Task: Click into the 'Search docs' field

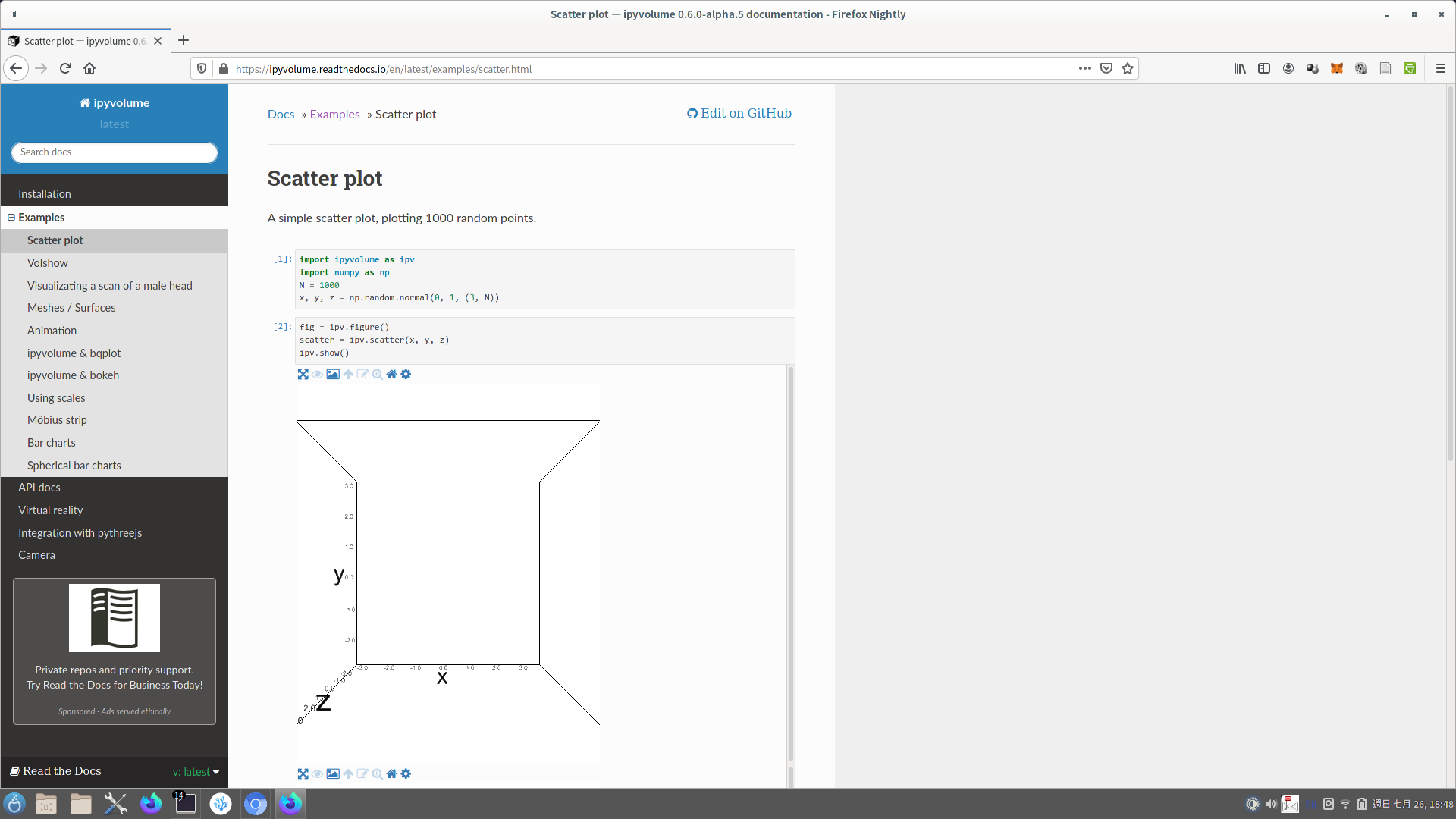Action: click(115, 152)
